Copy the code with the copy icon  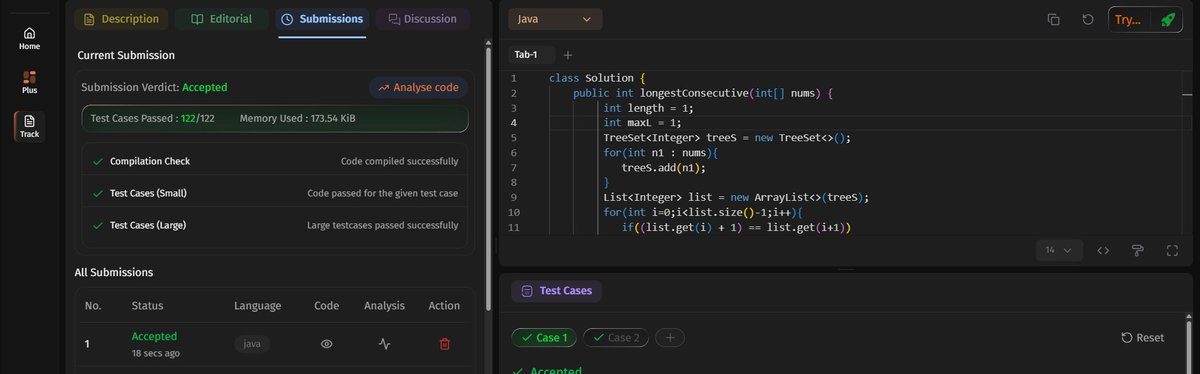[x=1054, y=19]
